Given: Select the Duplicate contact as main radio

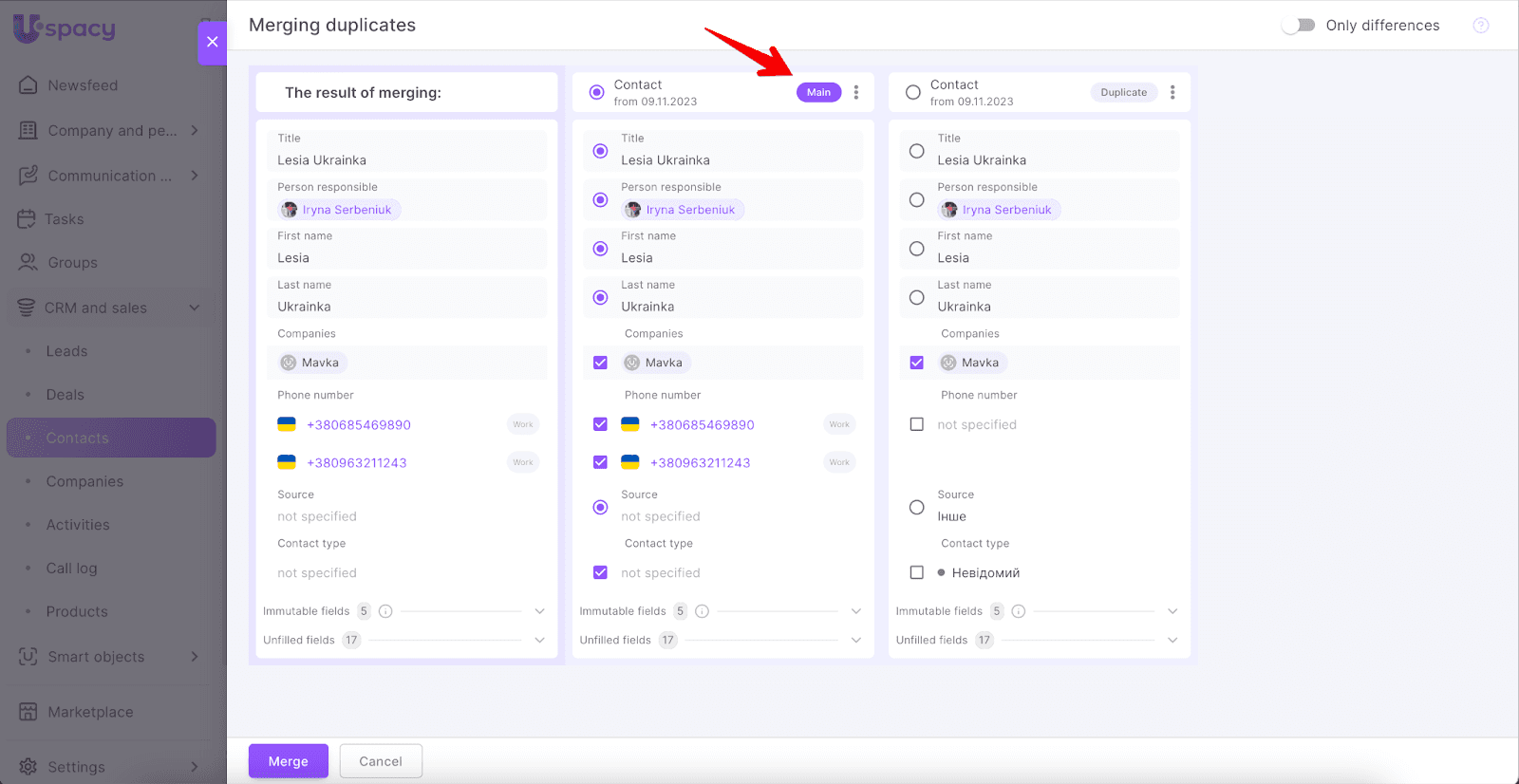Looking at the screenshot, I should tap(913, 92).
